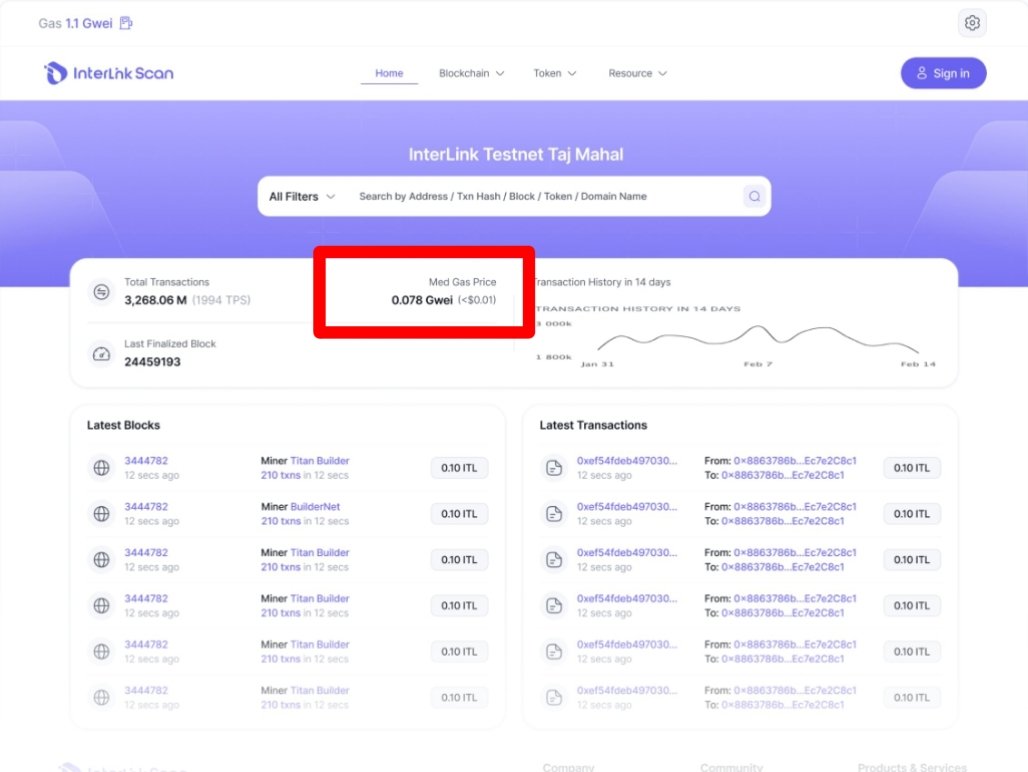Click the InterLink Testnet Taj Mahal title

(x=515, y=155)
